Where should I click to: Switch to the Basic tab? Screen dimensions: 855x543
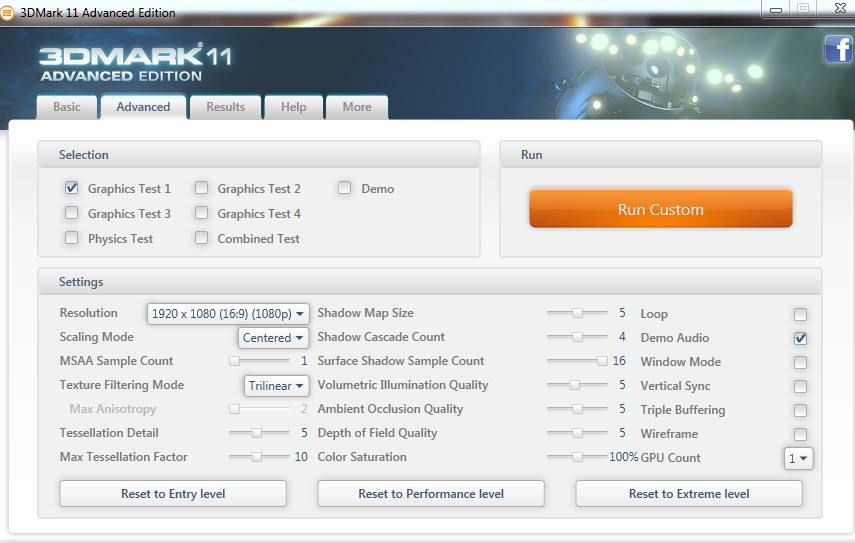(67, 107)
